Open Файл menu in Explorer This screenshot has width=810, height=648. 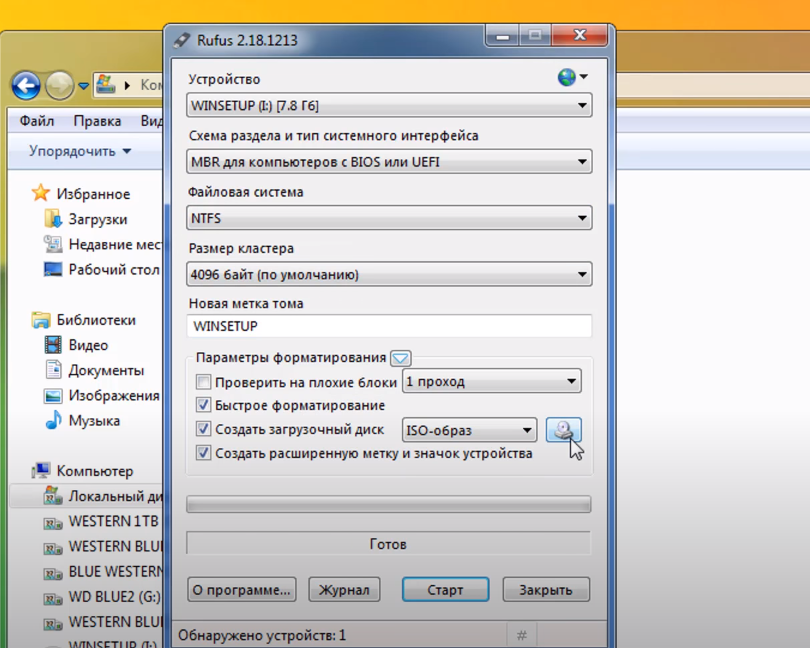click(x=37, y=120)
